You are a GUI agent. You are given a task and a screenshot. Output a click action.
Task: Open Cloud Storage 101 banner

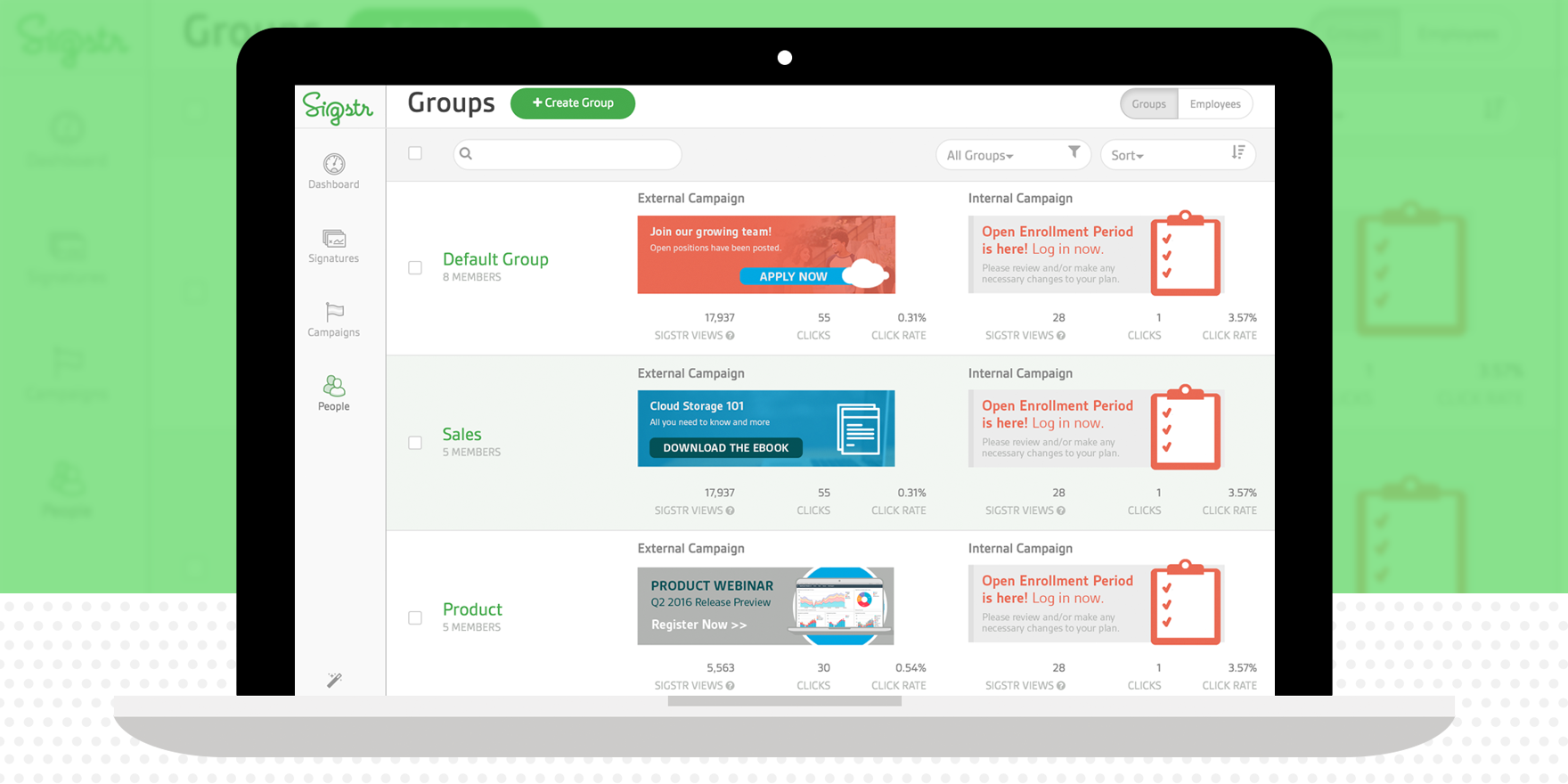pos(766,429)
